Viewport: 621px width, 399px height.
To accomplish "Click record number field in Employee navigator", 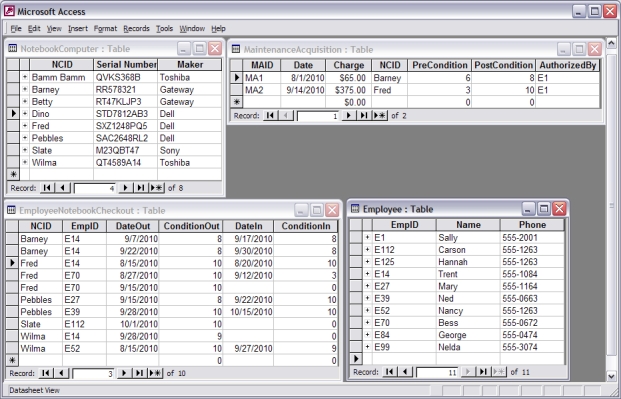I will coord(437,372).
